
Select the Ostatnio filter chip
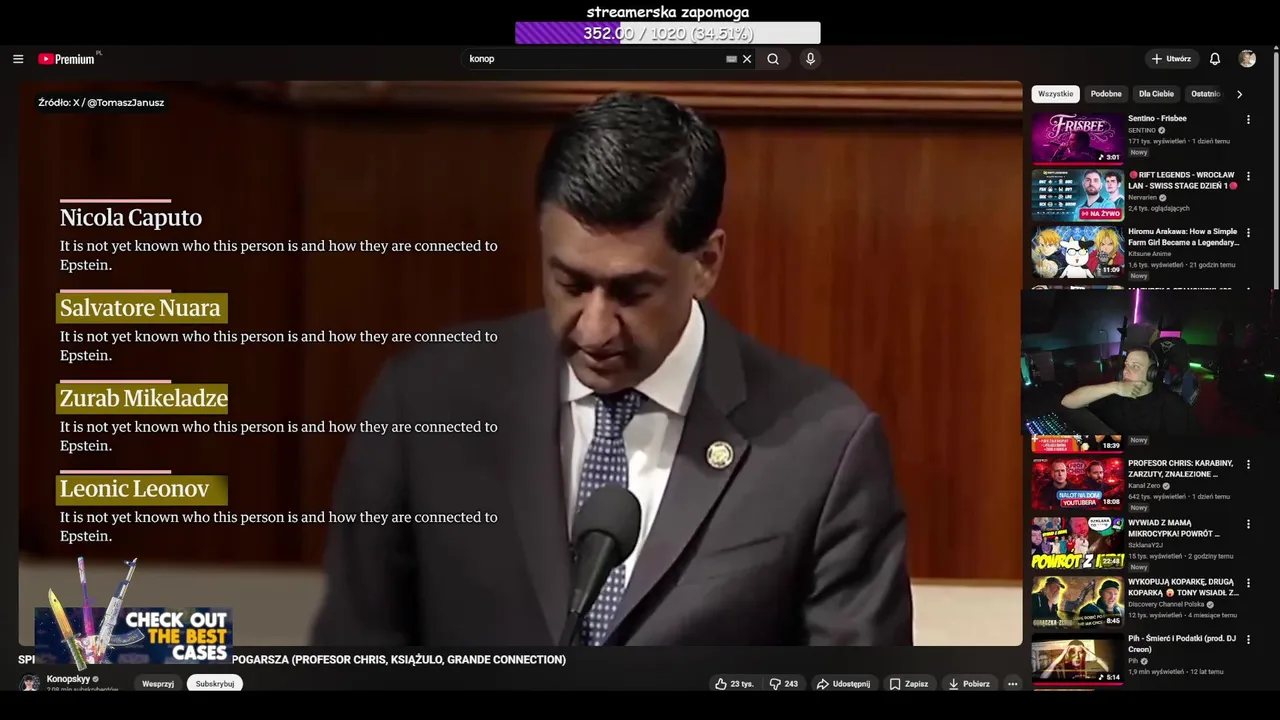tap(1205, 94)
